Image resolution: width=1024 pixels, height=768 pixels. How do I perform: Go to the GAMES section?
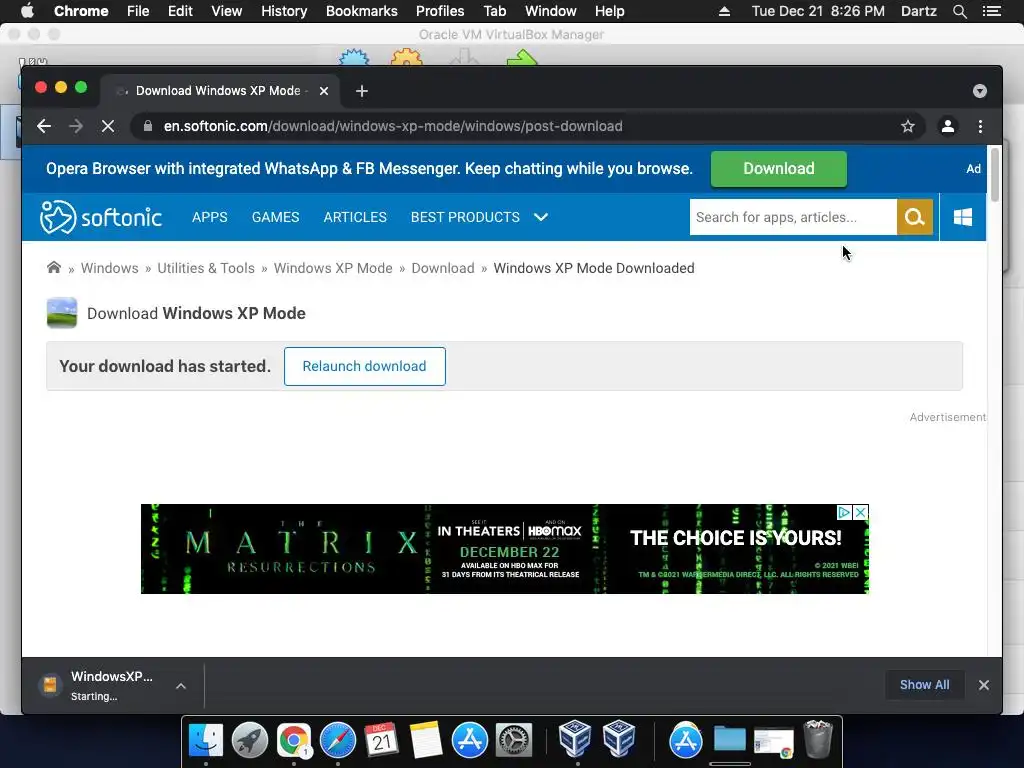click(276, 217)
